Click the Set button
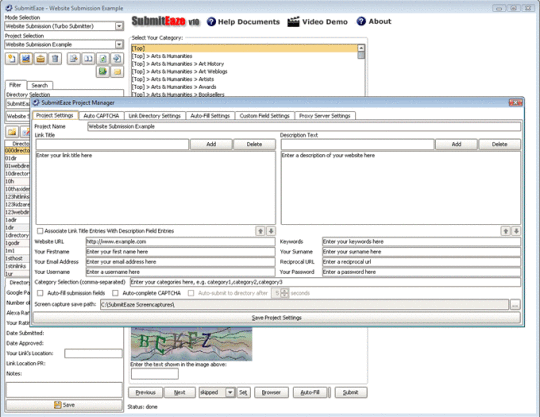This screenshot has width=540, height=417. 243,393
